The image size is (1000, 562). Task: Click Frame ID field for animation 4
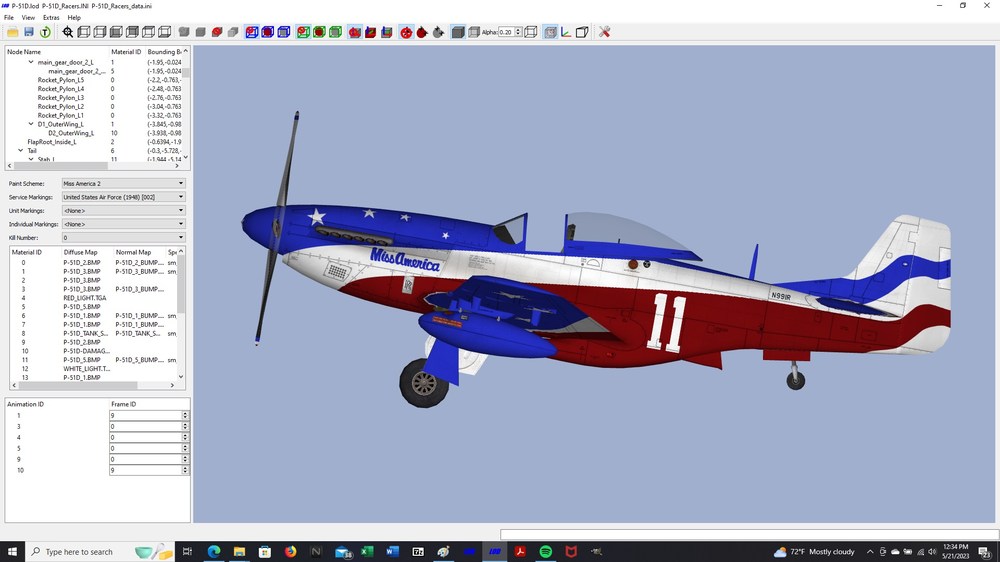point(145,438)
